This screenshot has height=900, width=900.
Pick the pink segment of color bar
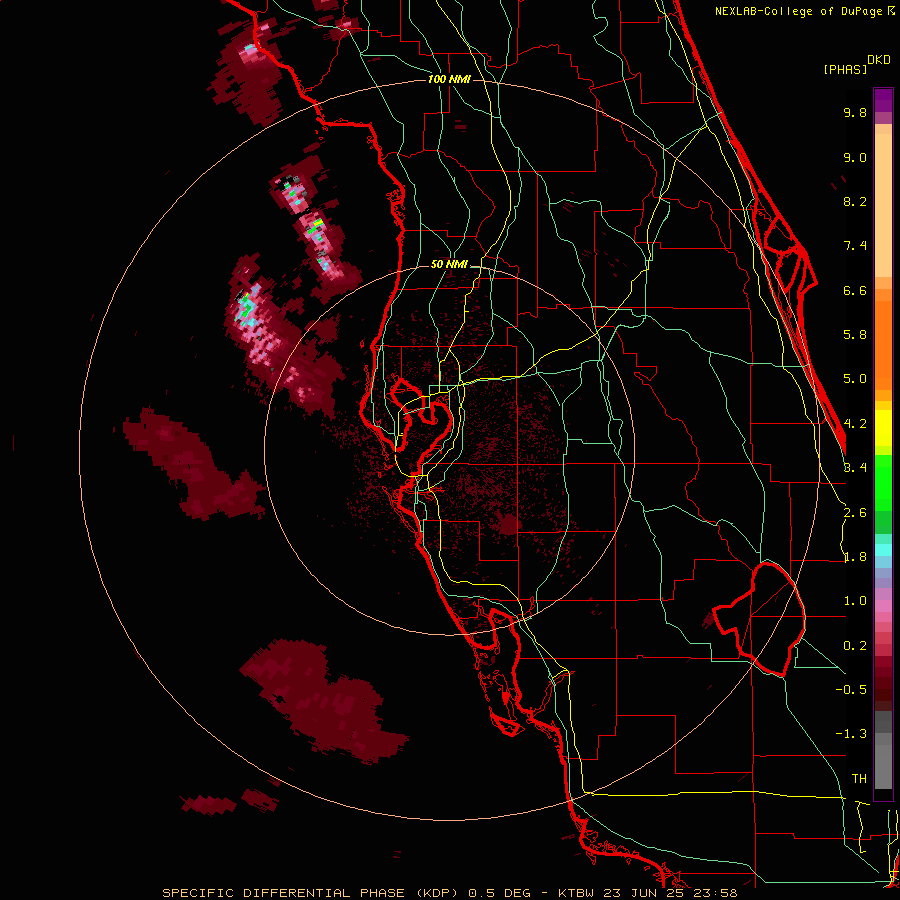coord(883,606)
